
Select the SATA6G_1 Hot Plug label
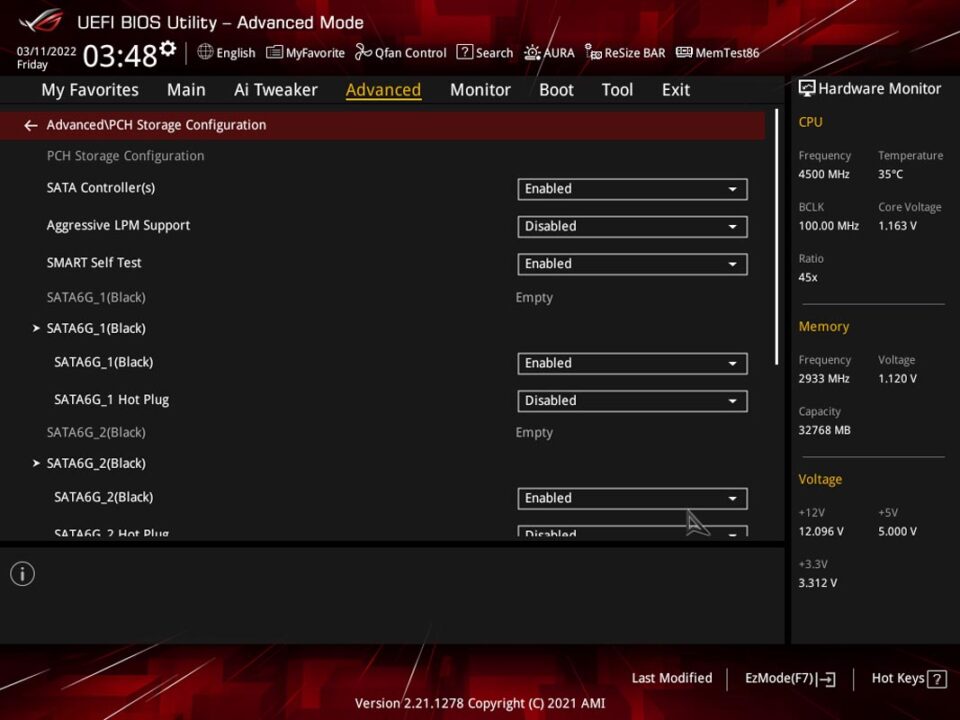pos(111,400)
